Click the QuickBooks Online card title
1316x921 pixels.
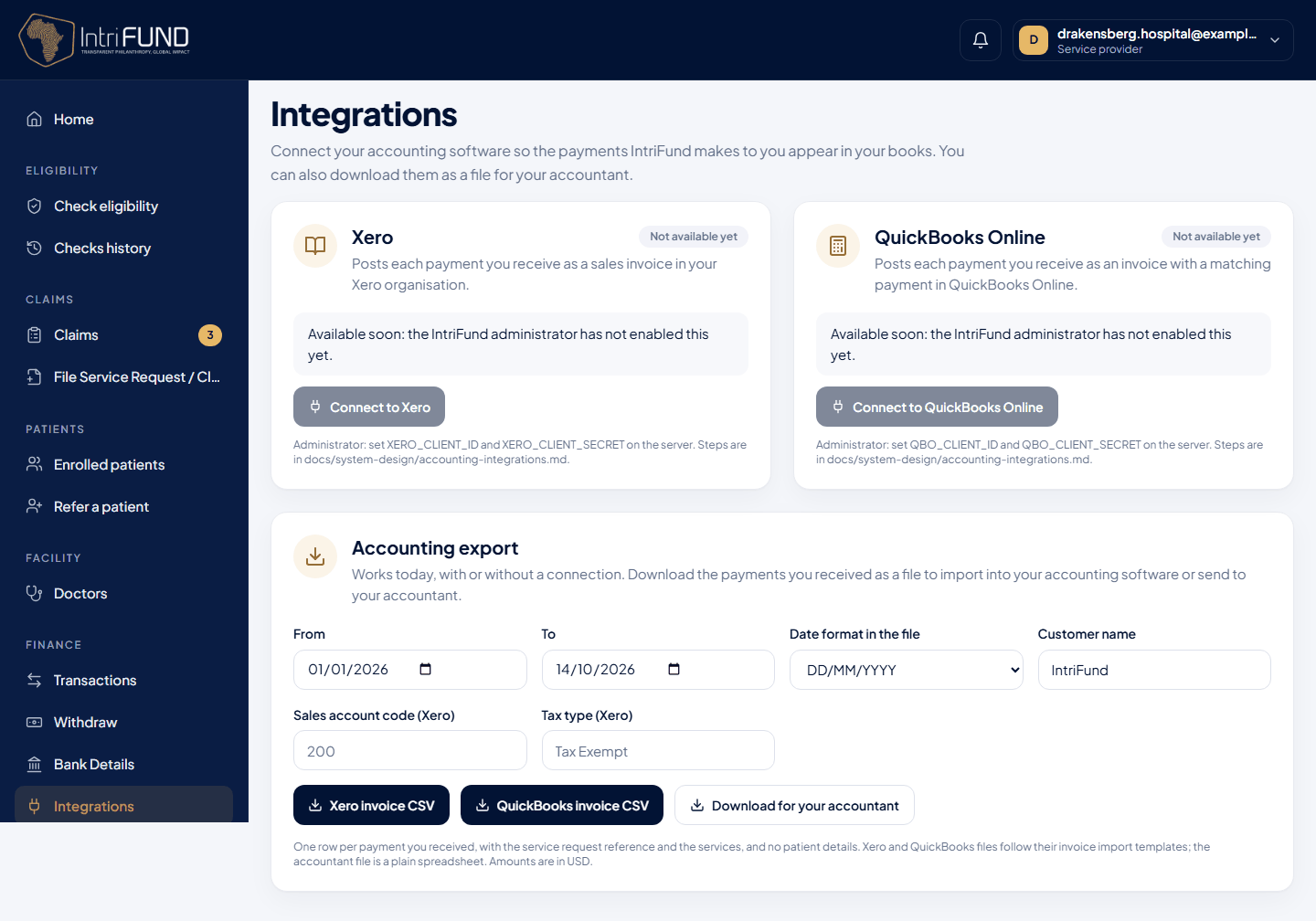pos(960,238)
